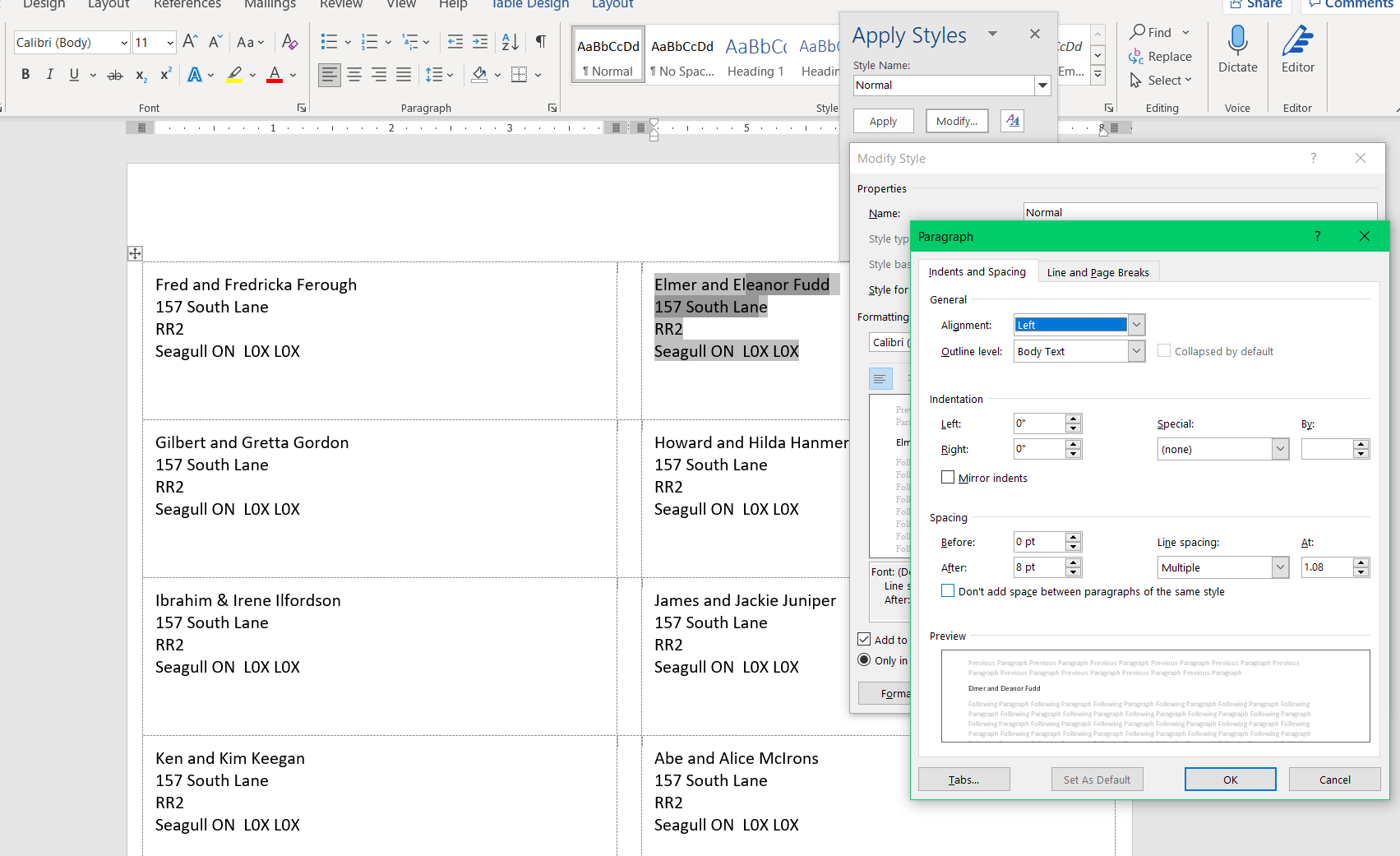Click the table move handle
Image resolution: width=1400 pixels, height=856 pixels.
click(x=135, y=253)
